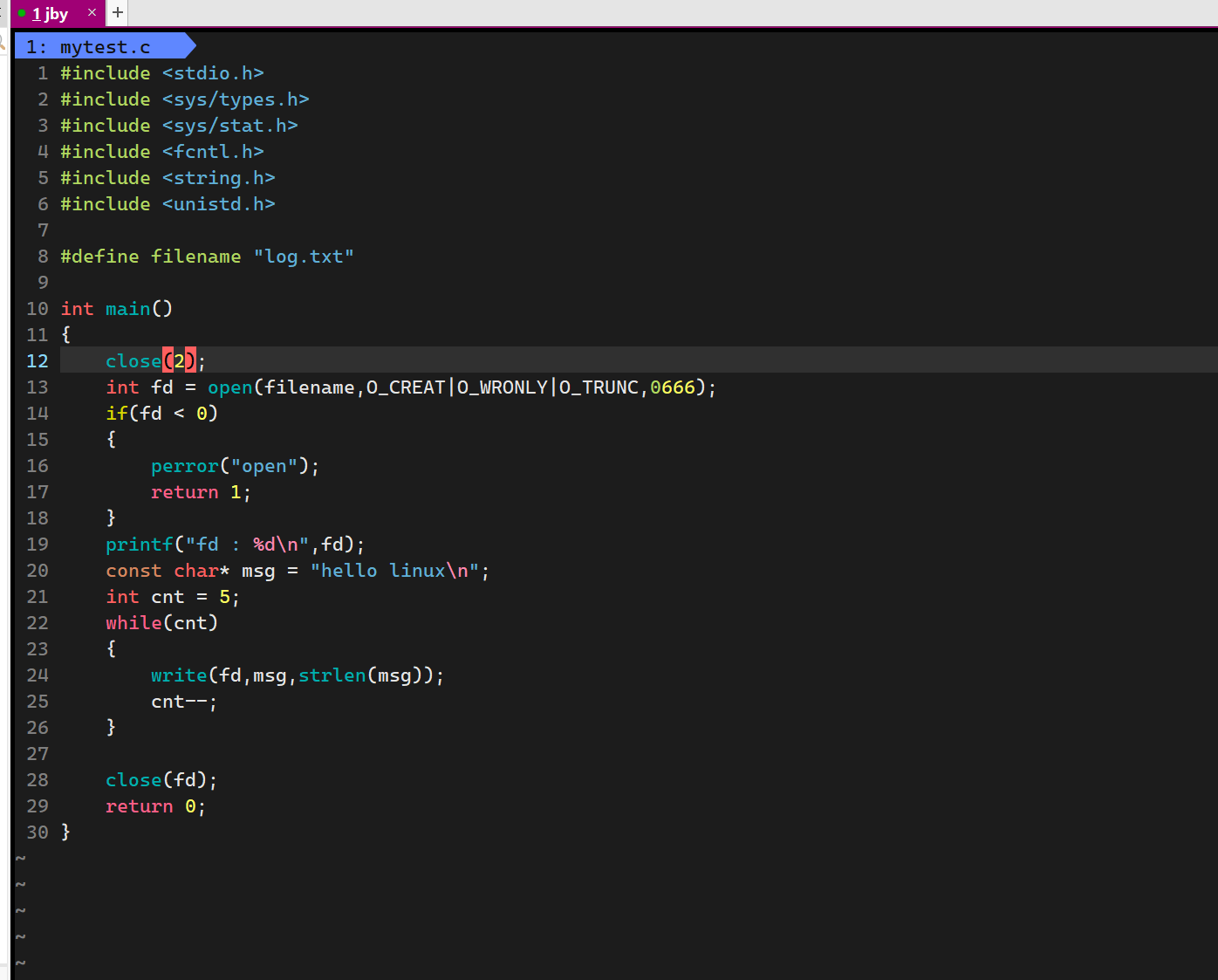
Task: Click 'cnt--;' statement on line 25
Action: [184, 702]
